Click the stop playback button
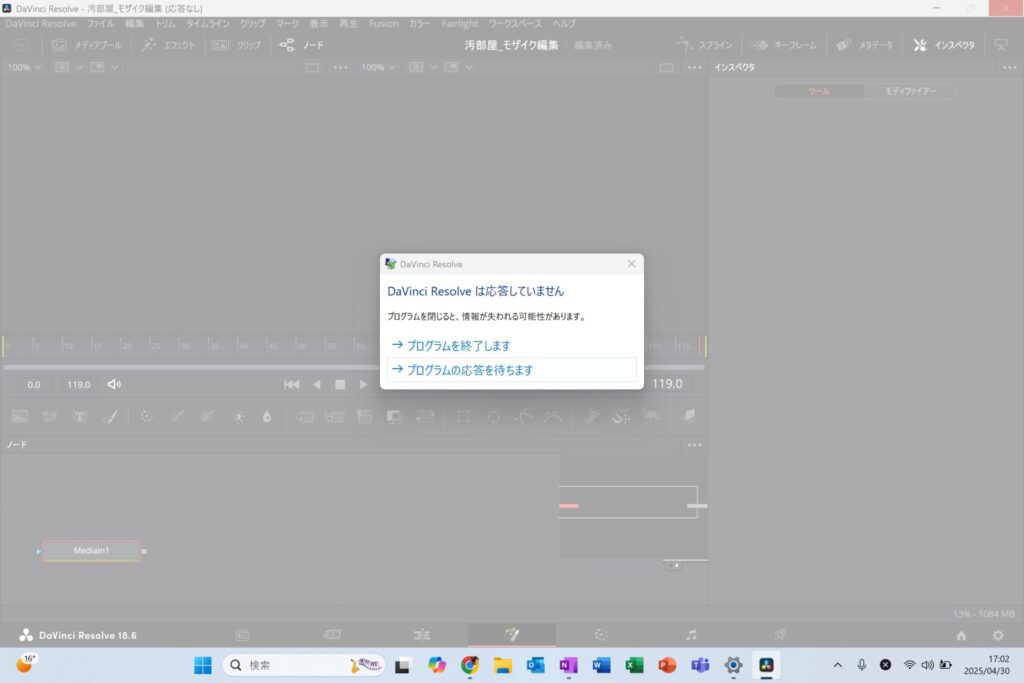 pos(340,385)
